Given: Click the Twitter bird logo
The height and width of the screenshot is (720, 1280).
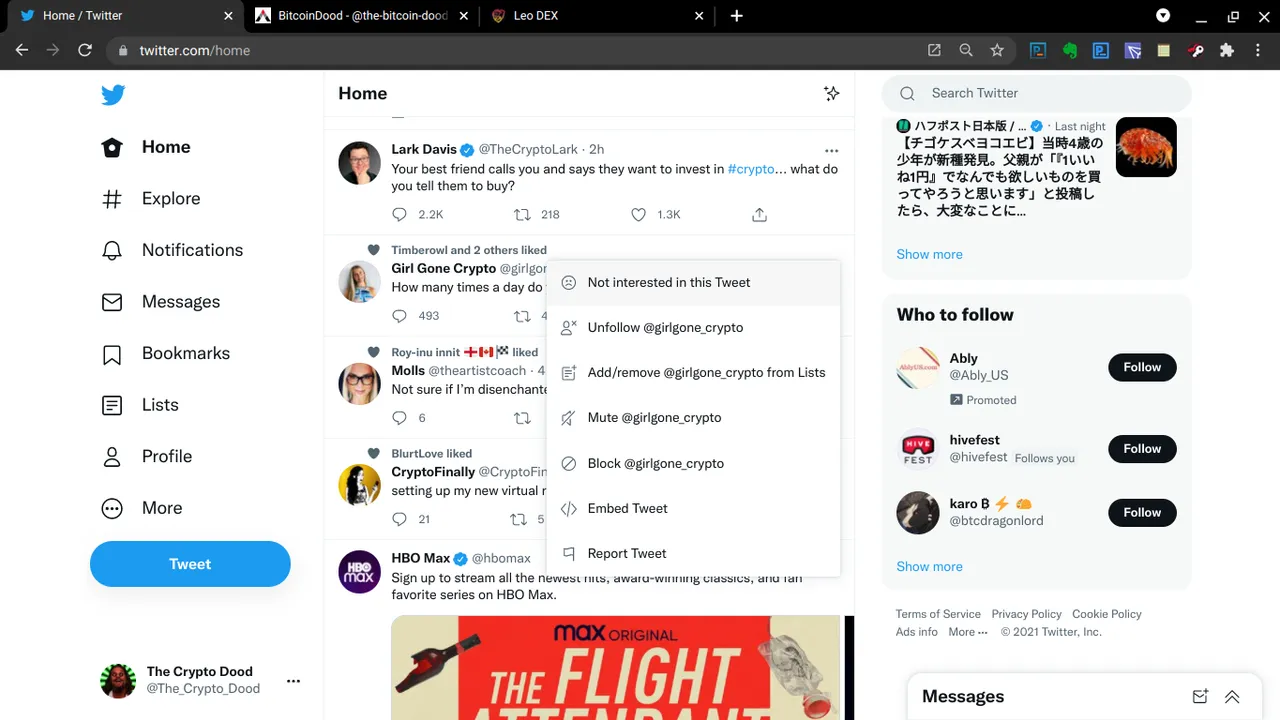Looking at the screenshot, I should click(113, 95).
